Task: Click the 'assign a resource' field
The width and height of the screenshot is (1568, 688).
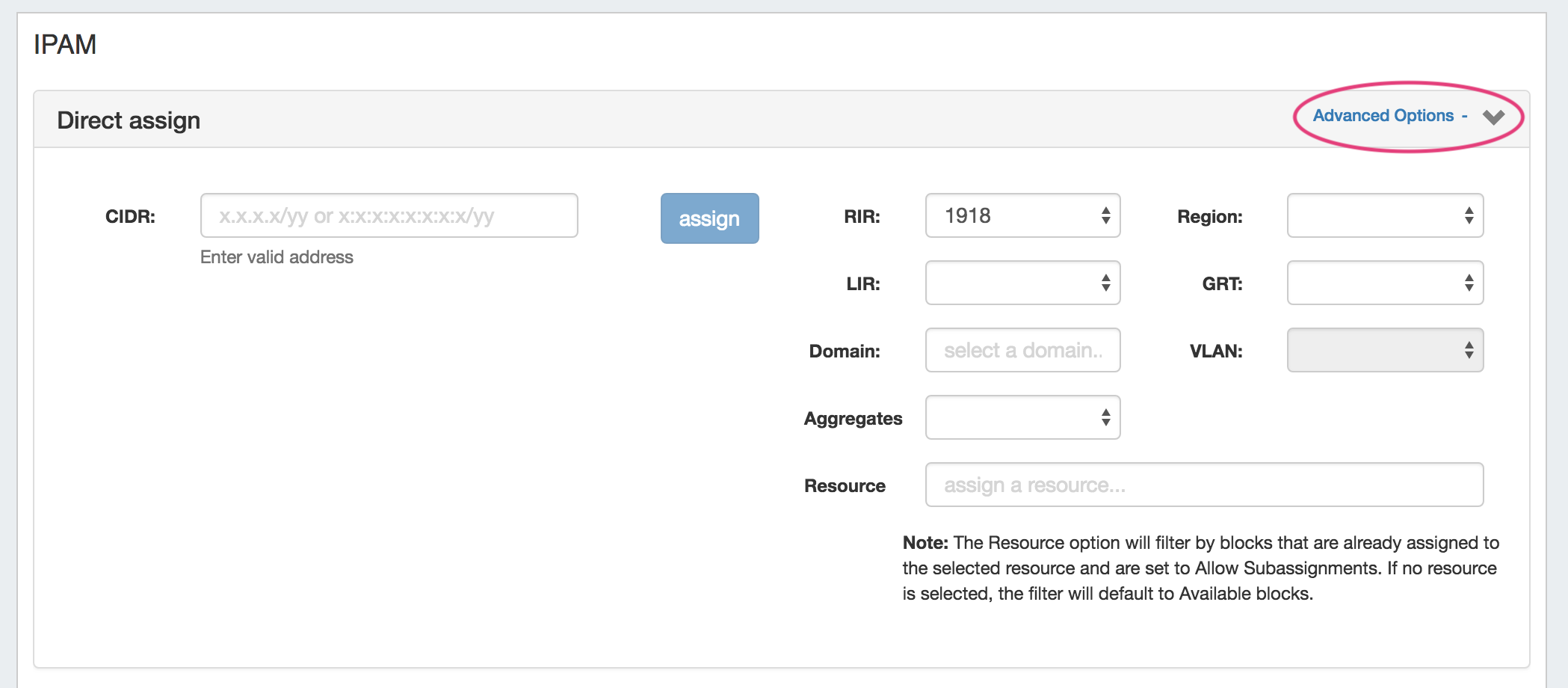Action: (1203, 485)
